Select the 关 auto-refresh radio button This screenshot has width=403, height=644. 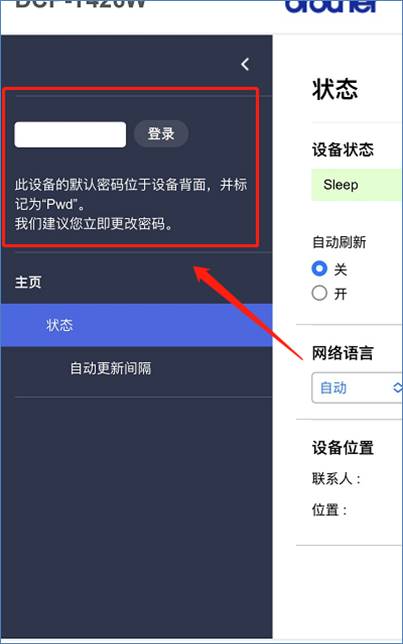pos(319,269)
